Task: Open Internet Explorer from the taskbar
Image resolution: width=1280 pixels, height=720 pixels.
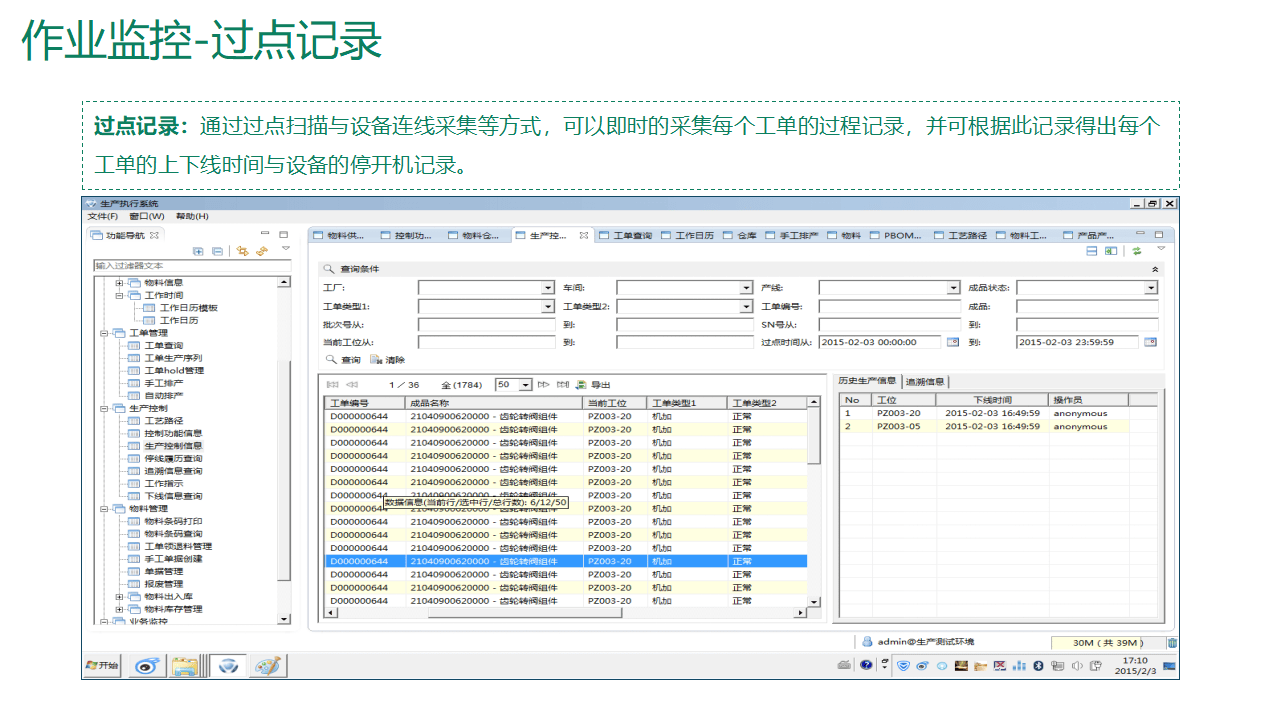Action: [x=148, y=666]
